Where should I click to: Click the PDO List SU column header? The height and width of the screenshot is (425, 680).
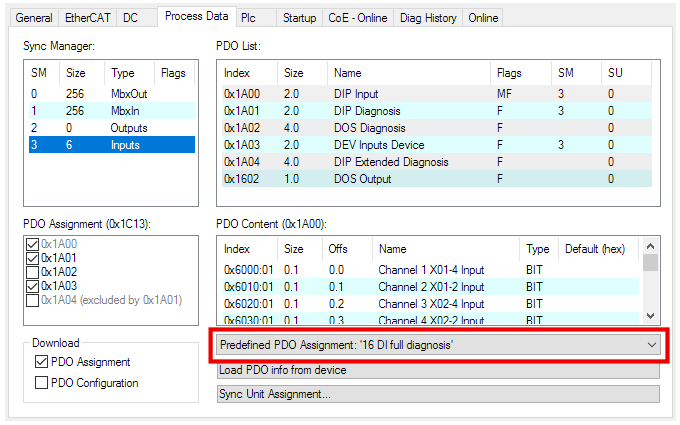click(x=626, y=73)
